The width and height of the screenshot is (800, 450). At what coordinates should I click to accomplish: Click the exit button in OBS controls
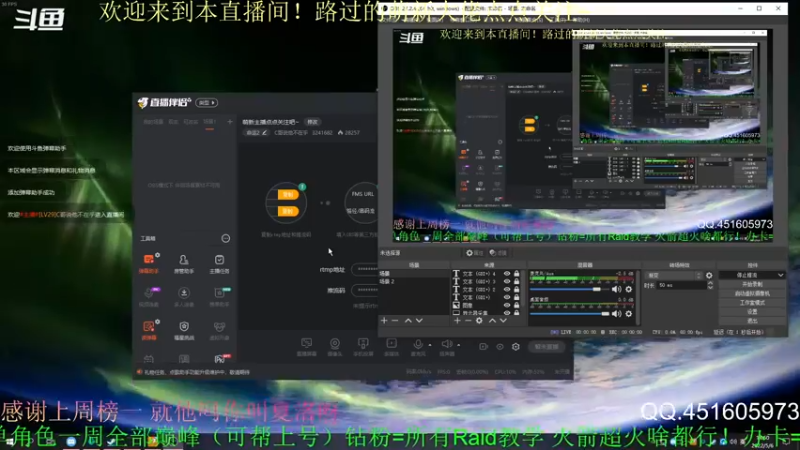pos(752,321)
